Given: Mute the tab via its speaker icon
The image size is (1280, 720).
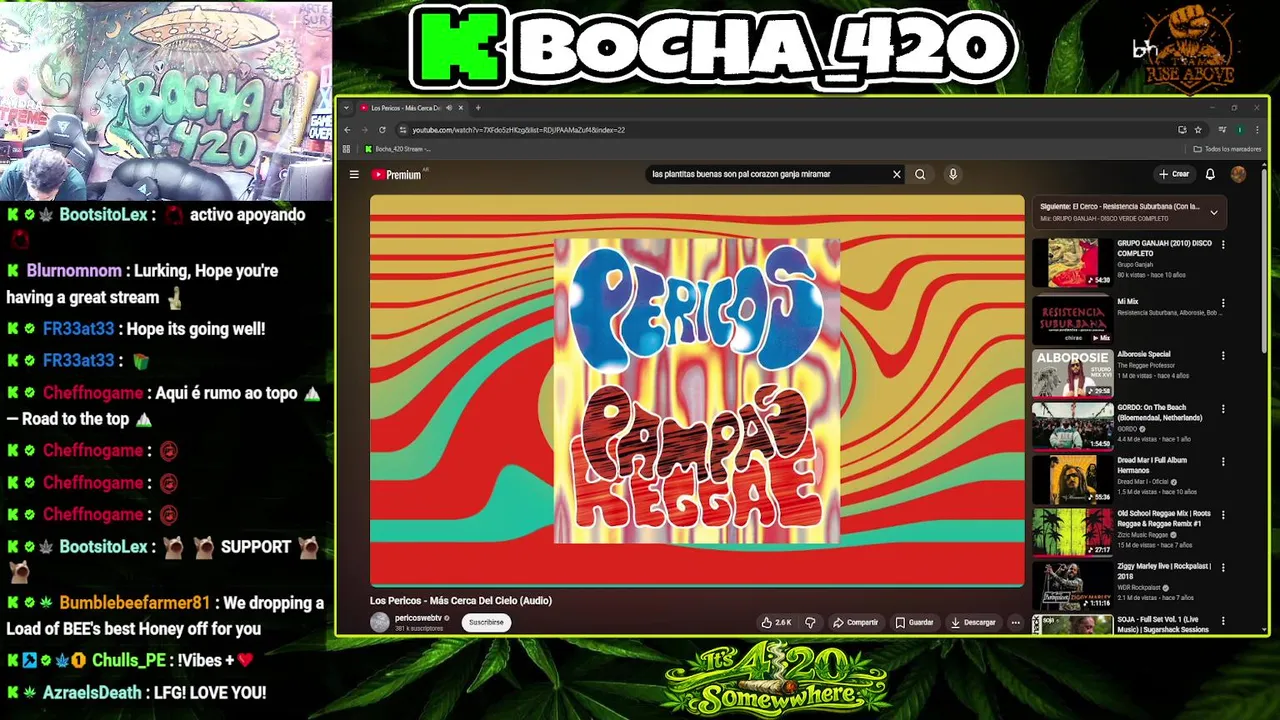Looking at the screenshot, I should (x=449, y=108).
